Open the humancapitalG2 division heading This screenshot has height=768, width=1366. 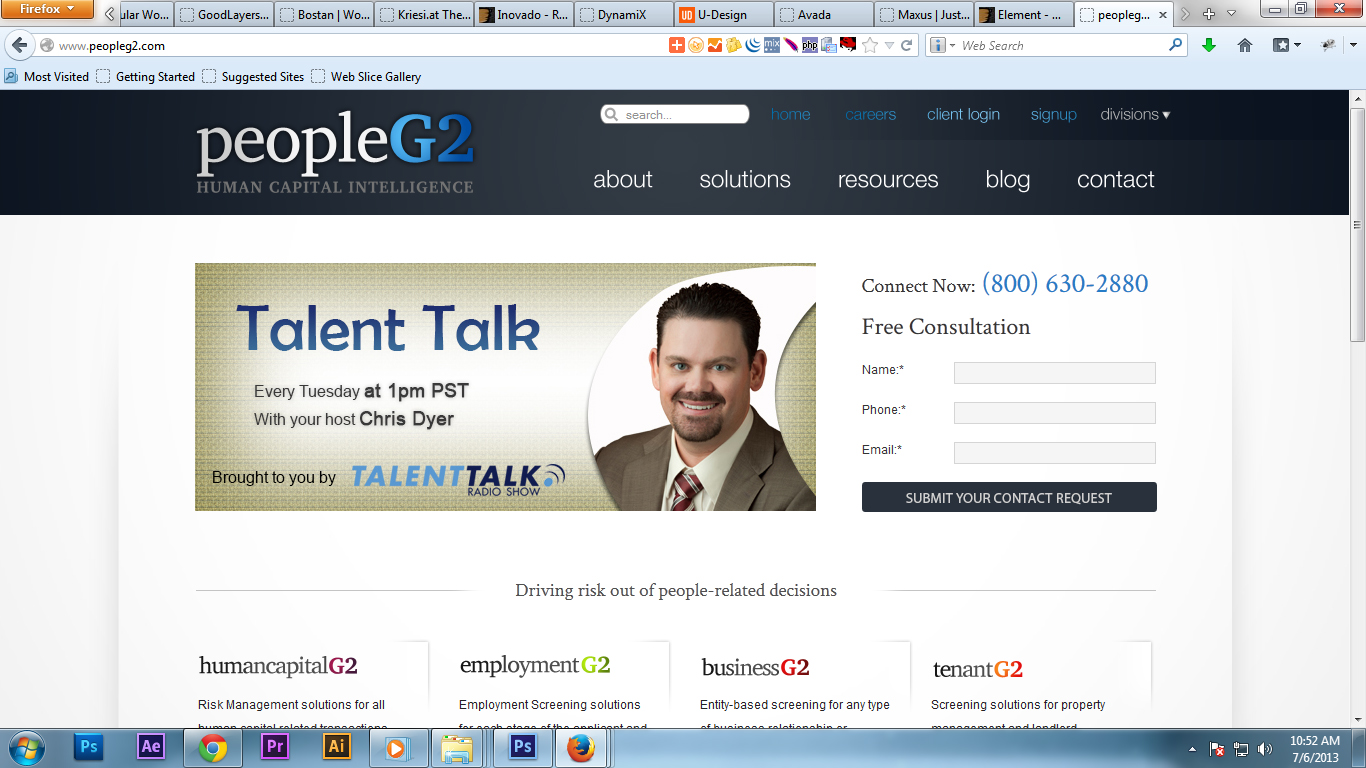click(x=278, y=666)
